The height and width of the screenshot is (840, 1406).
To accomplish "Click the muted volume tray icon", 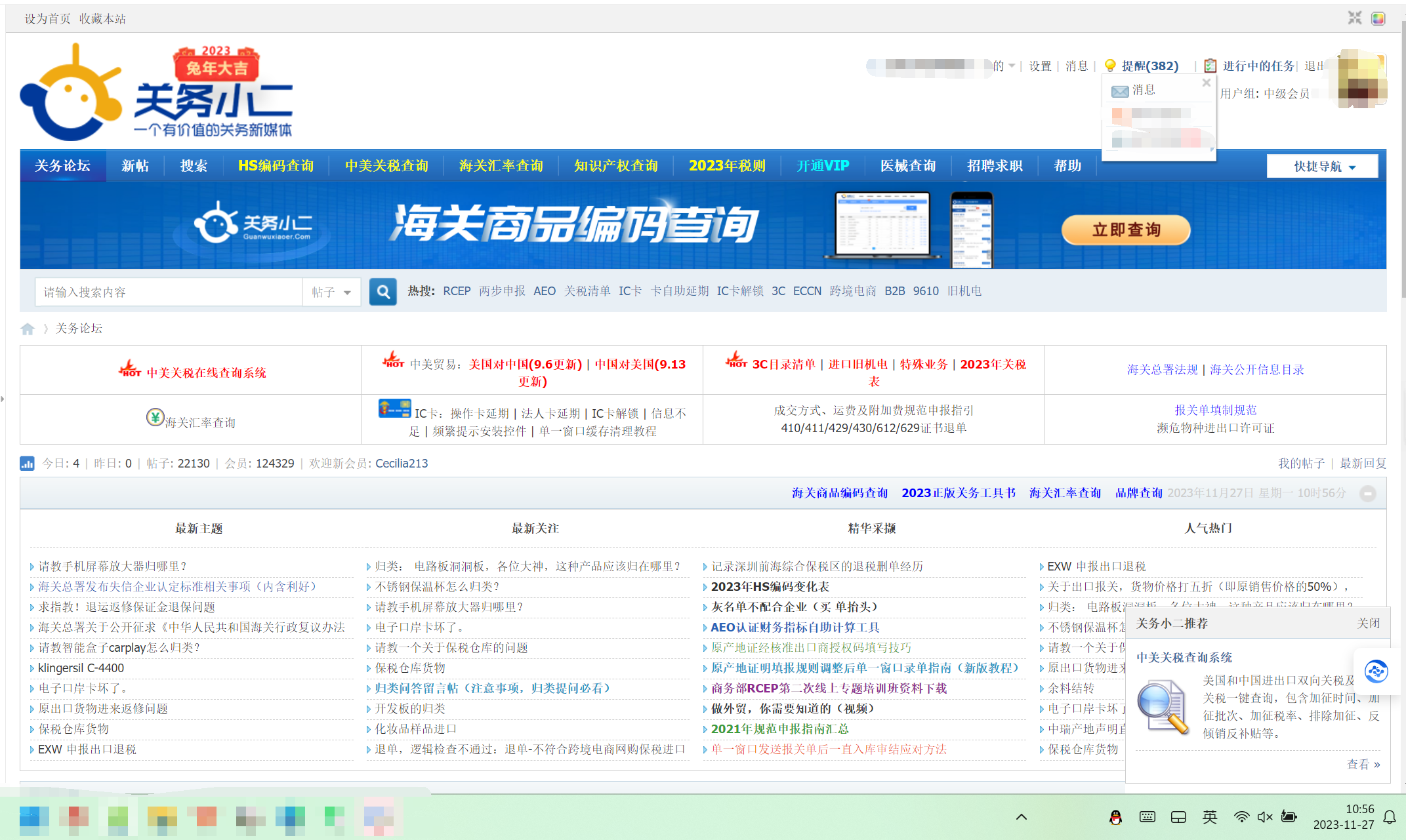I will click(x=1265, y=817).
